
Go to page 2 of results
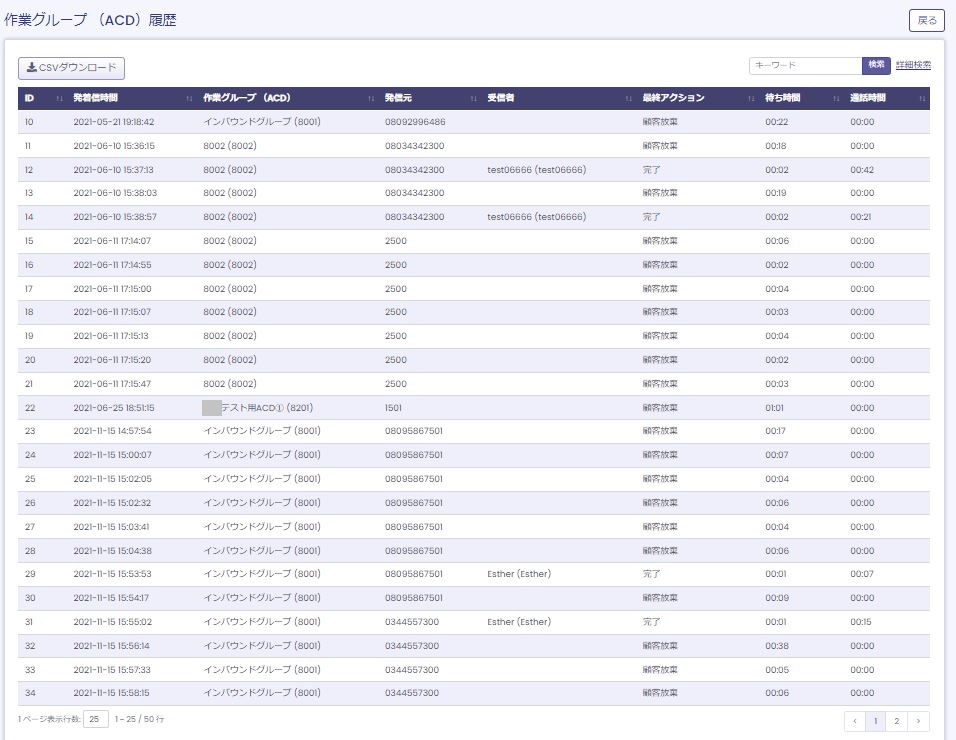(896, 720)
